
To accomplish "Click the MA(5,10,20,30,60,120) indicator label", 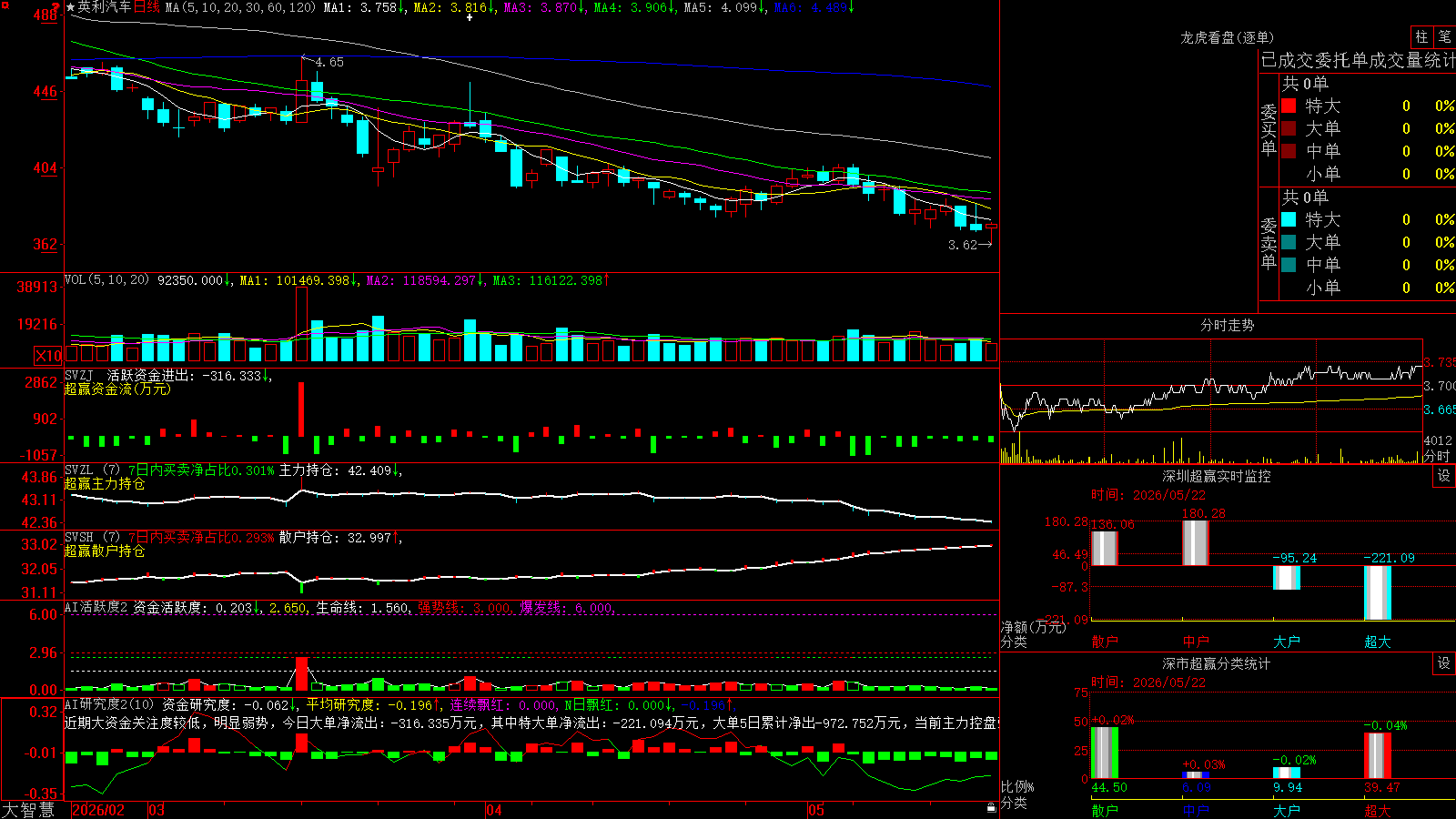I will click(x=240, y=7).
